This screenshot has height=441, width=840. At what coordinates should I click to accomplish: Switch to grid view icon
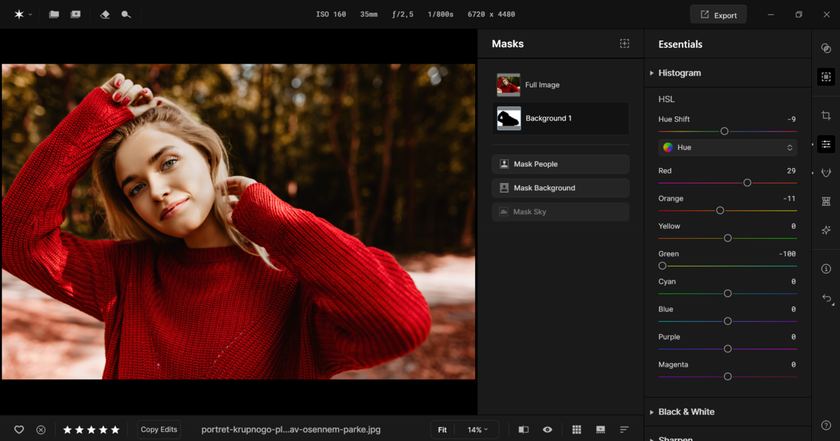(576, 430)
